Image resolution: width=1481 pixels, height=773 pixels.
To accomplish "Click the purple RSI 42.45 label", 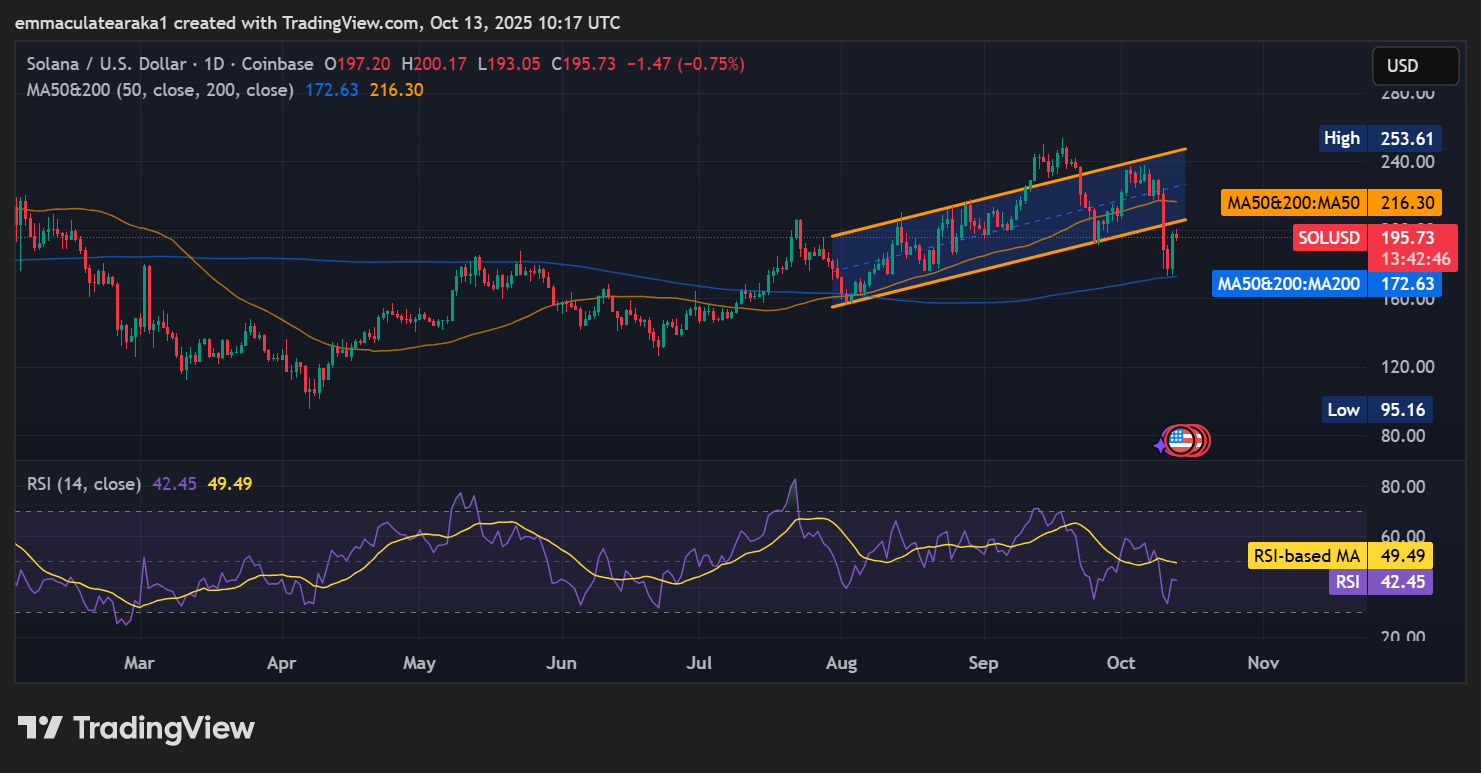I will pyautogui.click(x=1380, y=582).
